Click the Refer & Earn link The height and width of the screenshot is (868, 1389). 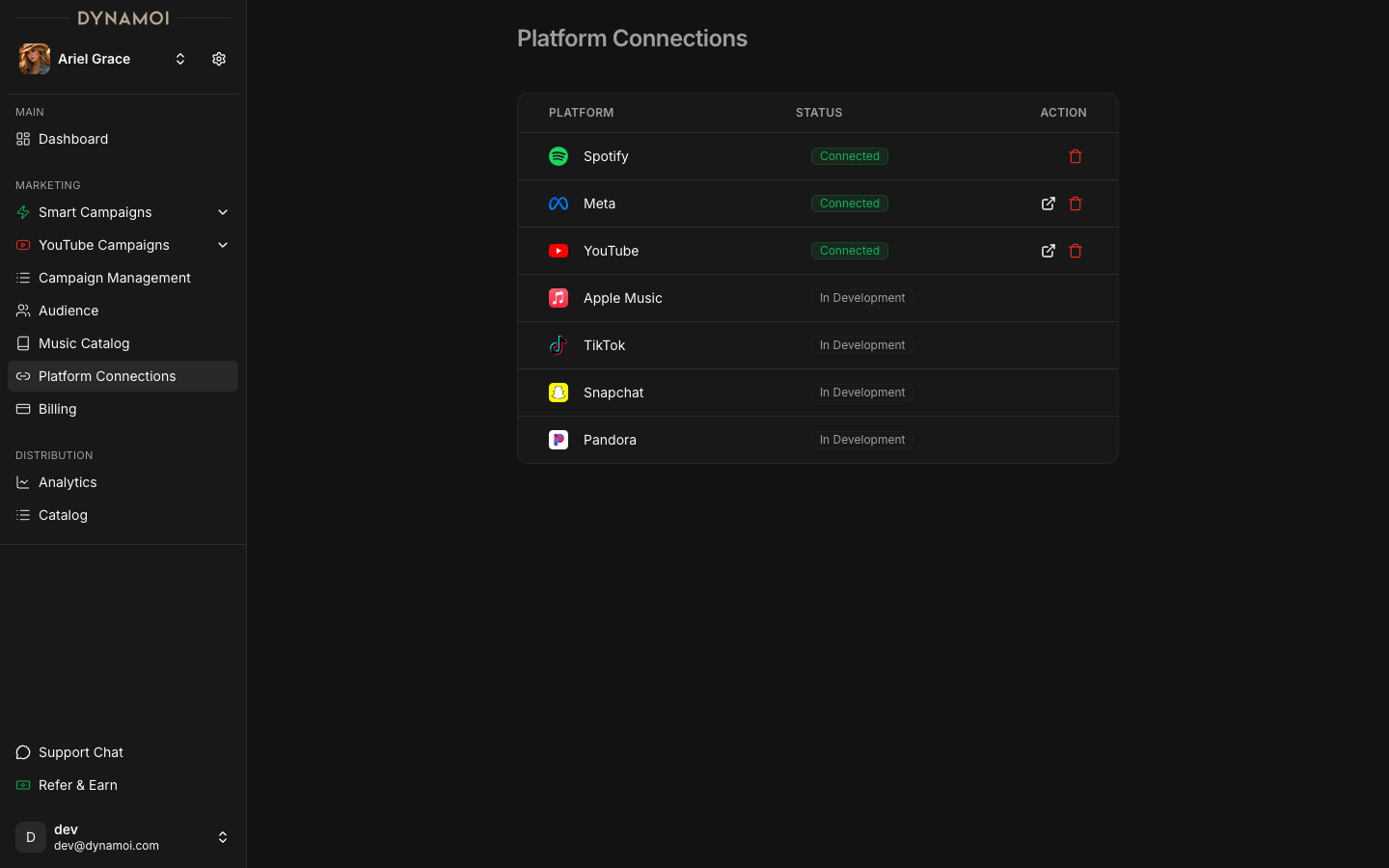pyautogui.click(x=77, y=785)
